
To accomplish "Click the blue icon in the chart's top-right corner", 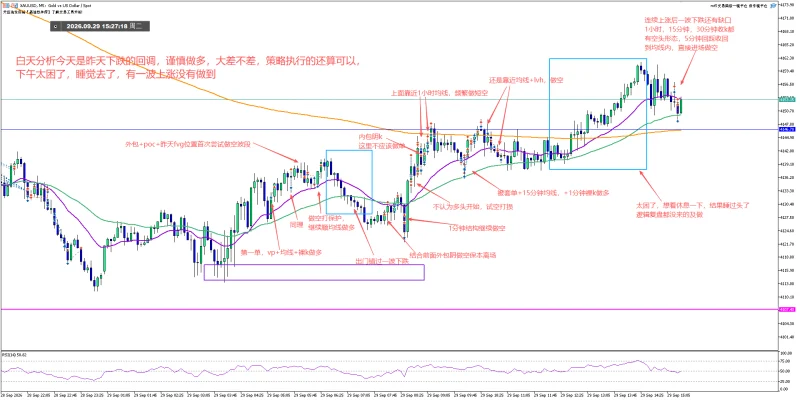I will coord(773,4).
